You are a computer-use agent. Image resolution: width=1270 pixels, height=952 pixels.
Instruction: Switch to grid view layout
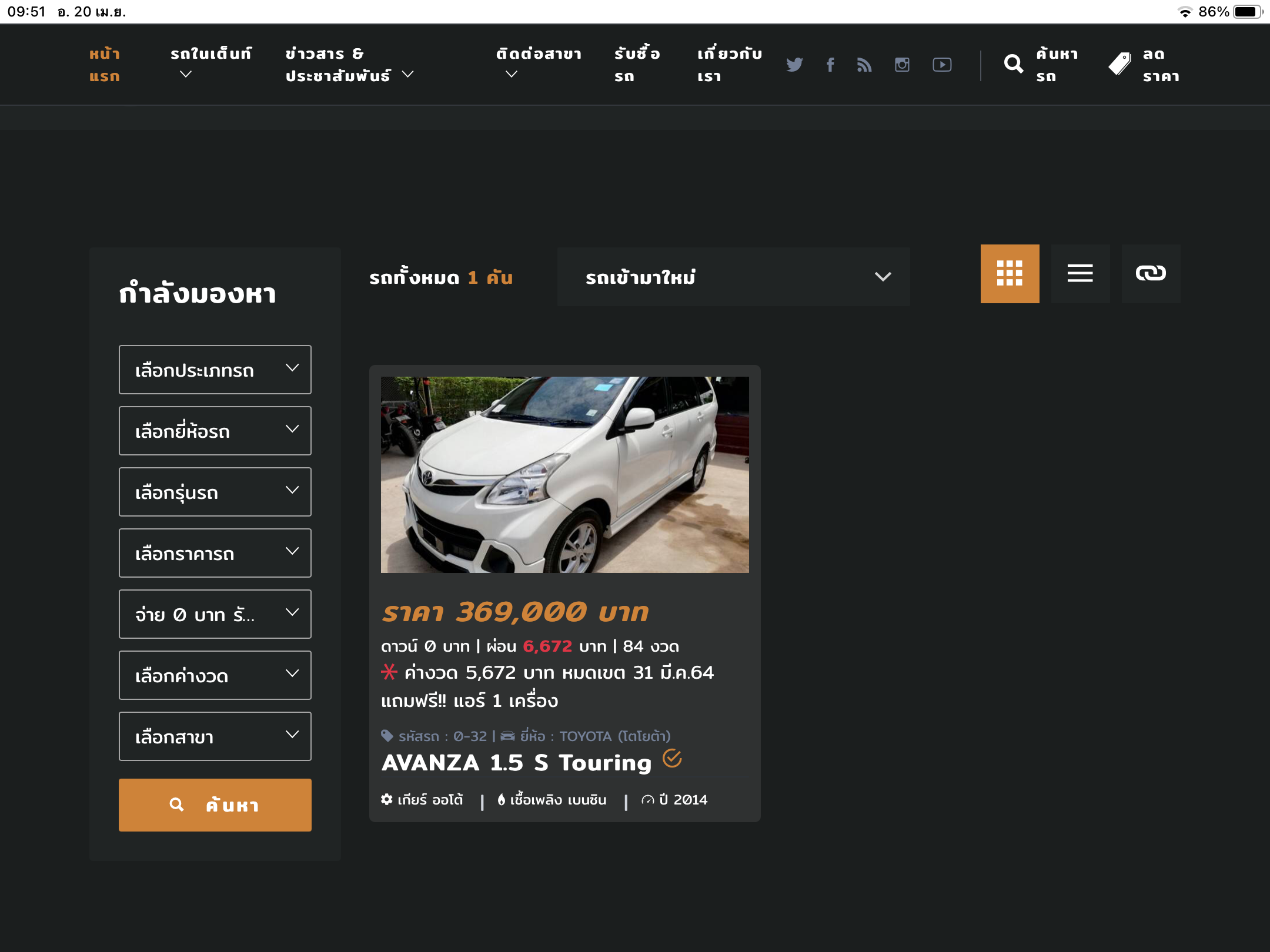pos(1010,273)
